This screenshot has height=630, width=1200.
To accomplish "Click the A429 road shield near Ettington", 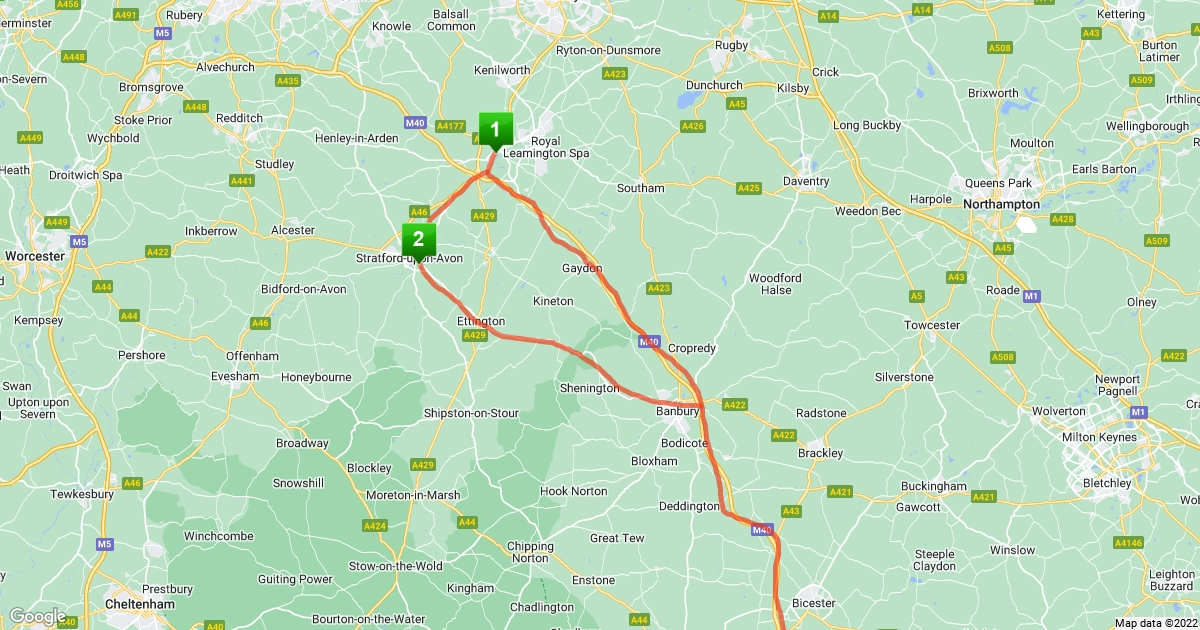I will tap(475, 335).
